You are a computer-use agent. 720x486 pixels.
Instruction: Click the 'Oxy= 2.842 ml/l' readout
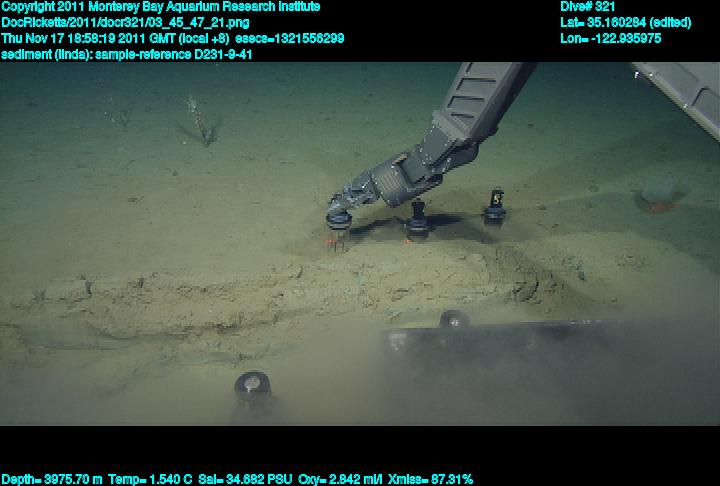point(340,480)
